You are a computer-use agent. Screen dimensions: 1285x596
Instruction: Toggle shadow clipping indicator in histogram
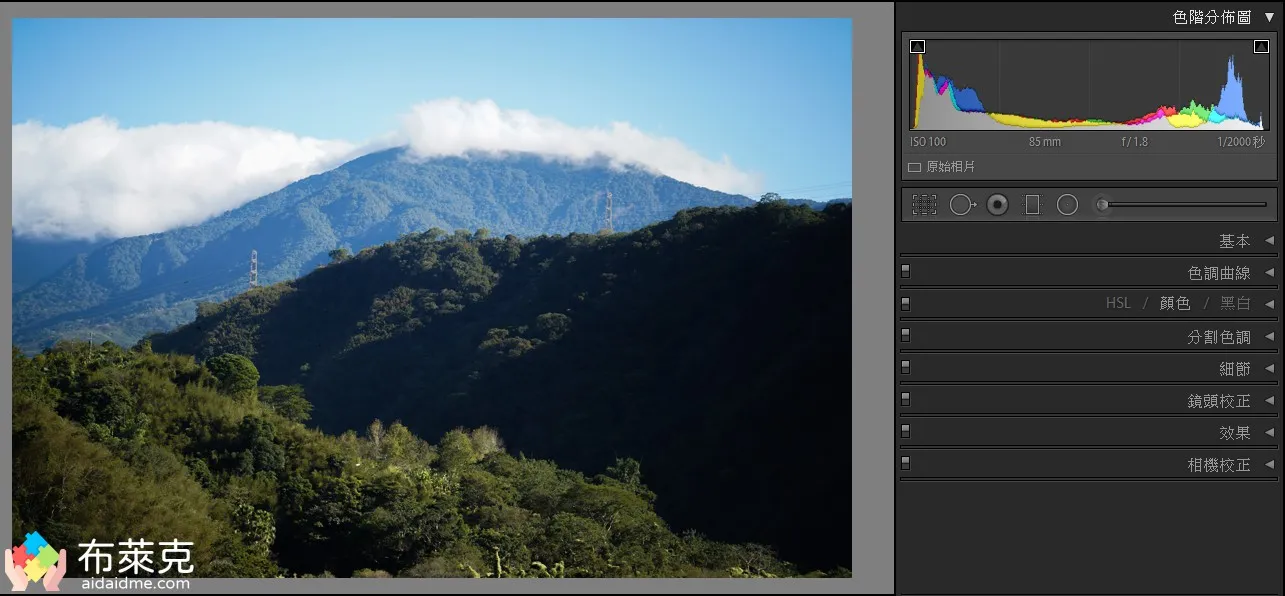(918, 46)
